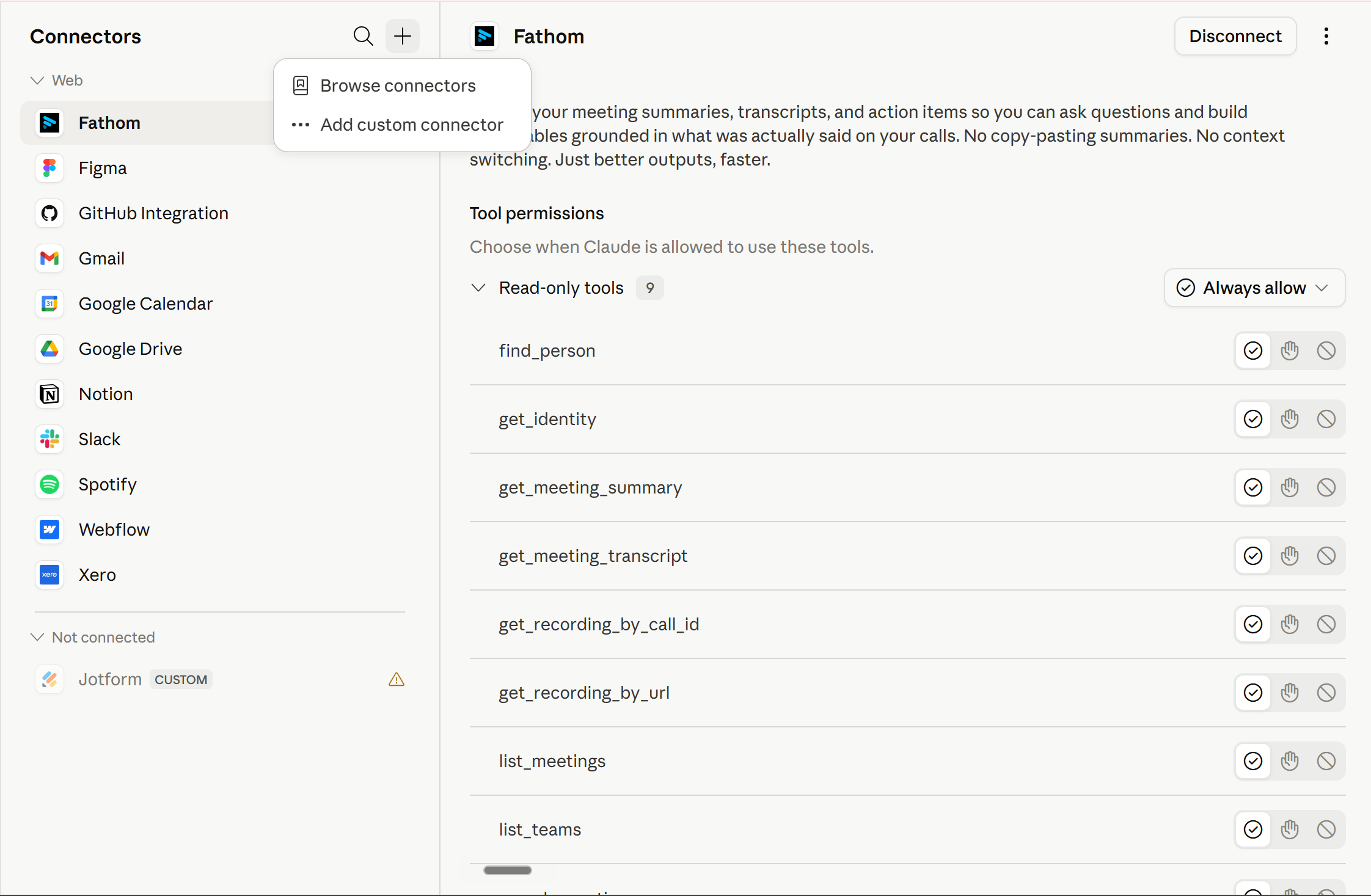Open the Spotify connector
1371x896 pixels.
tap(220, 484)
